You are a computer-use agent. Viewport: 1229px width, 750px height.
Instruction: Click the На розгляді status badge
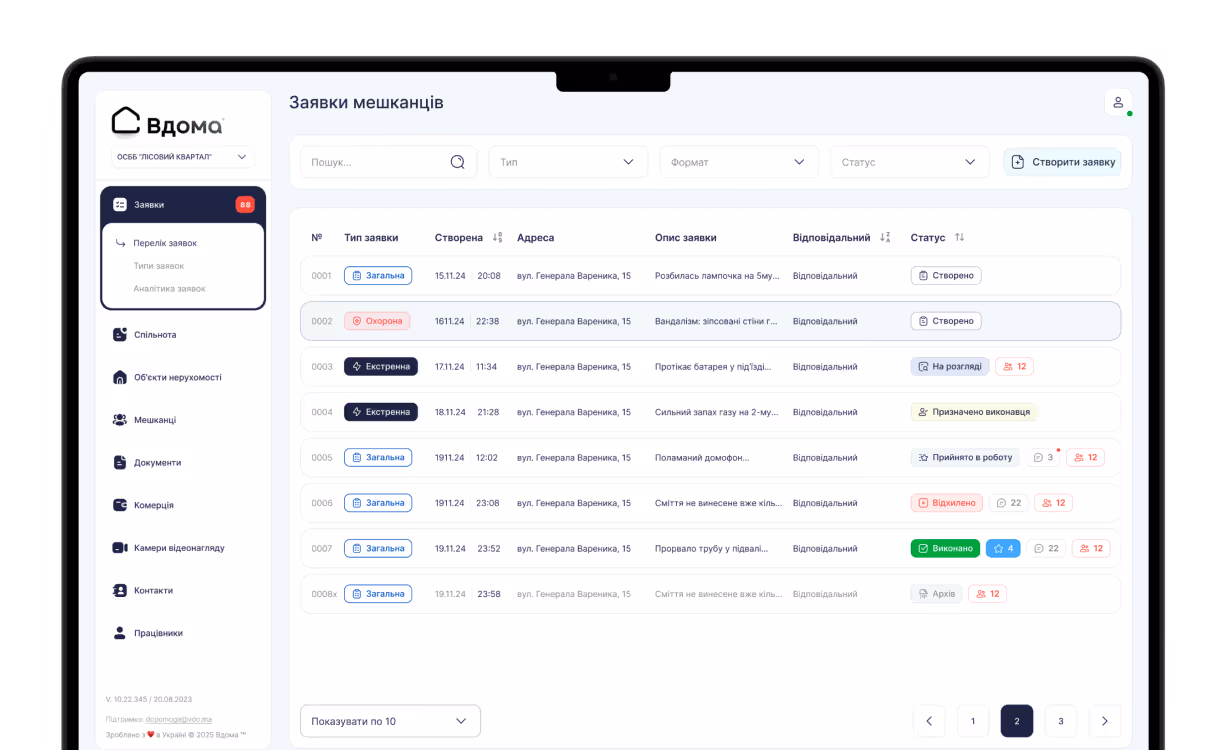[x=950, y=367]
